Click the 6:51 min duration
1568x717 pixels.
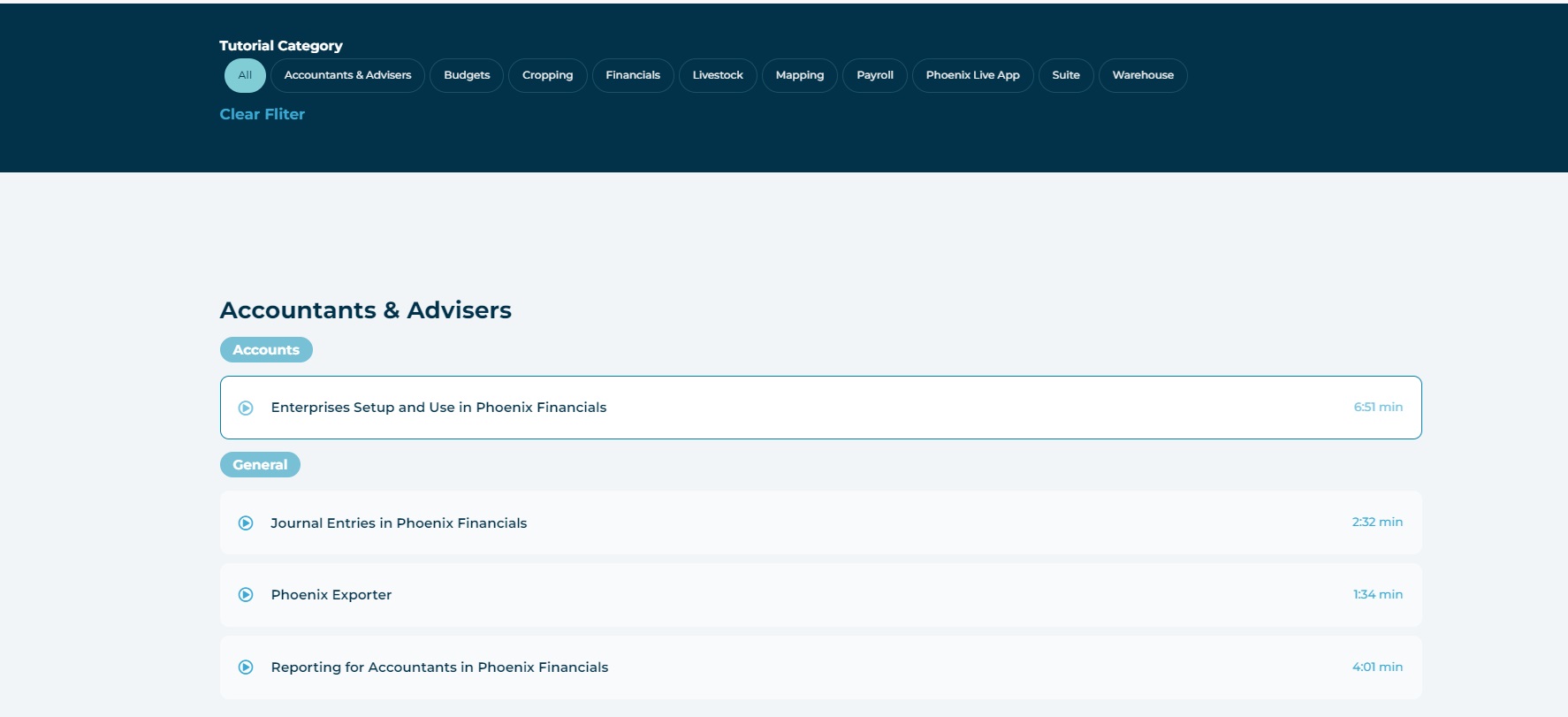(1378, 408)
